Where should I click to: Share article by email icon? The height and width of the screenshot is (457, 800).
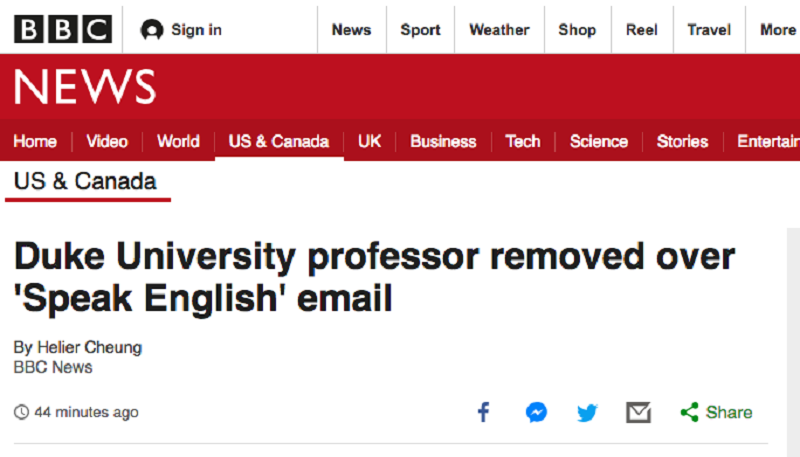[x=638, y=412]
